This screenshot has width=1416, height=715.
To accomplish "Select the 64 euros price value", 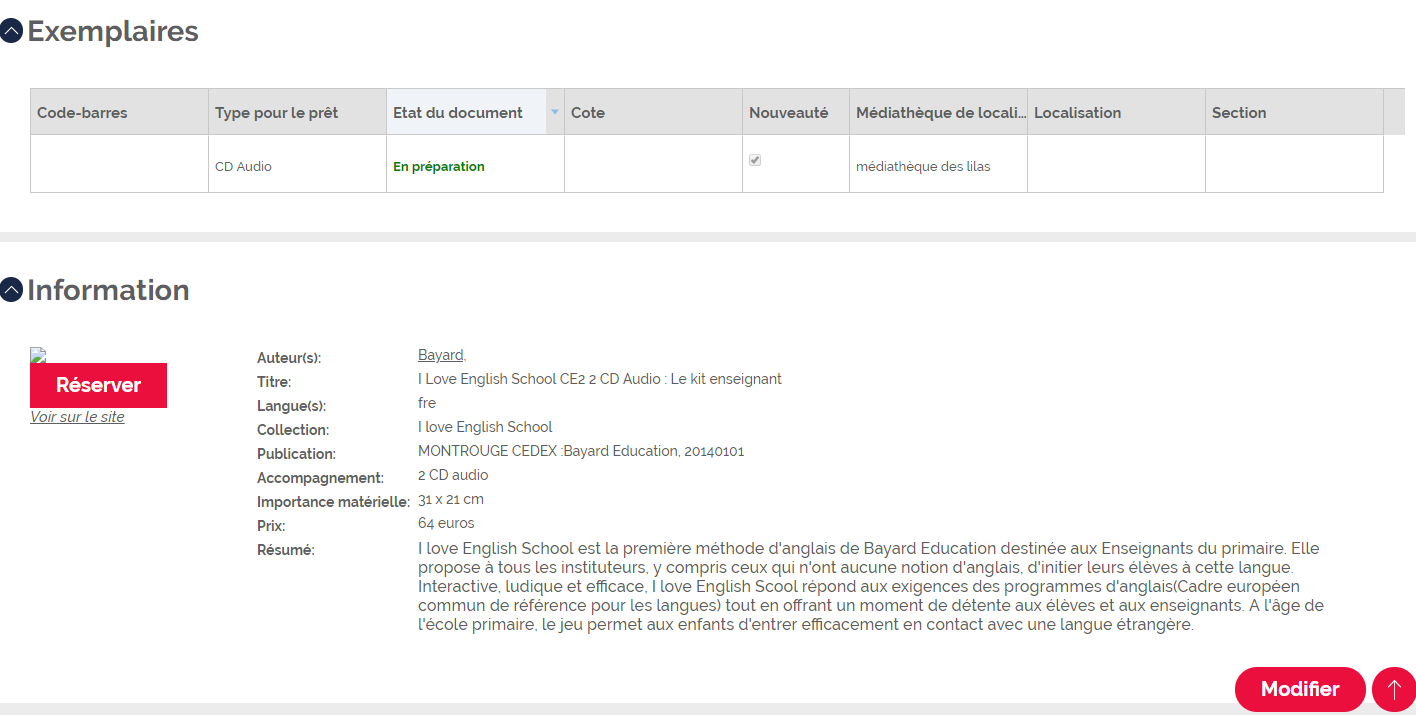I will coord(446,523).
